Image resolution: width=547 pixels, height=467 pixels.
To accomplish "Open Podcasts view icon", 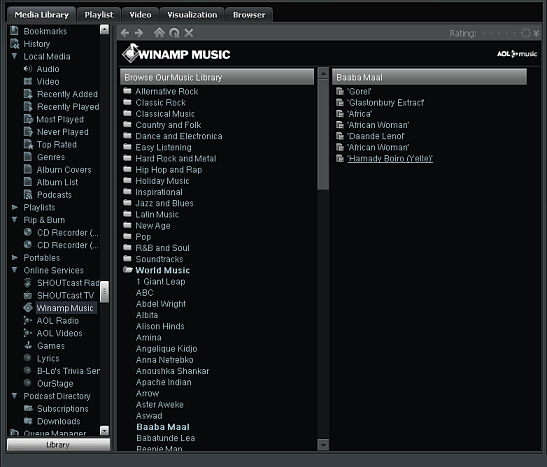I will click(28, 194).
